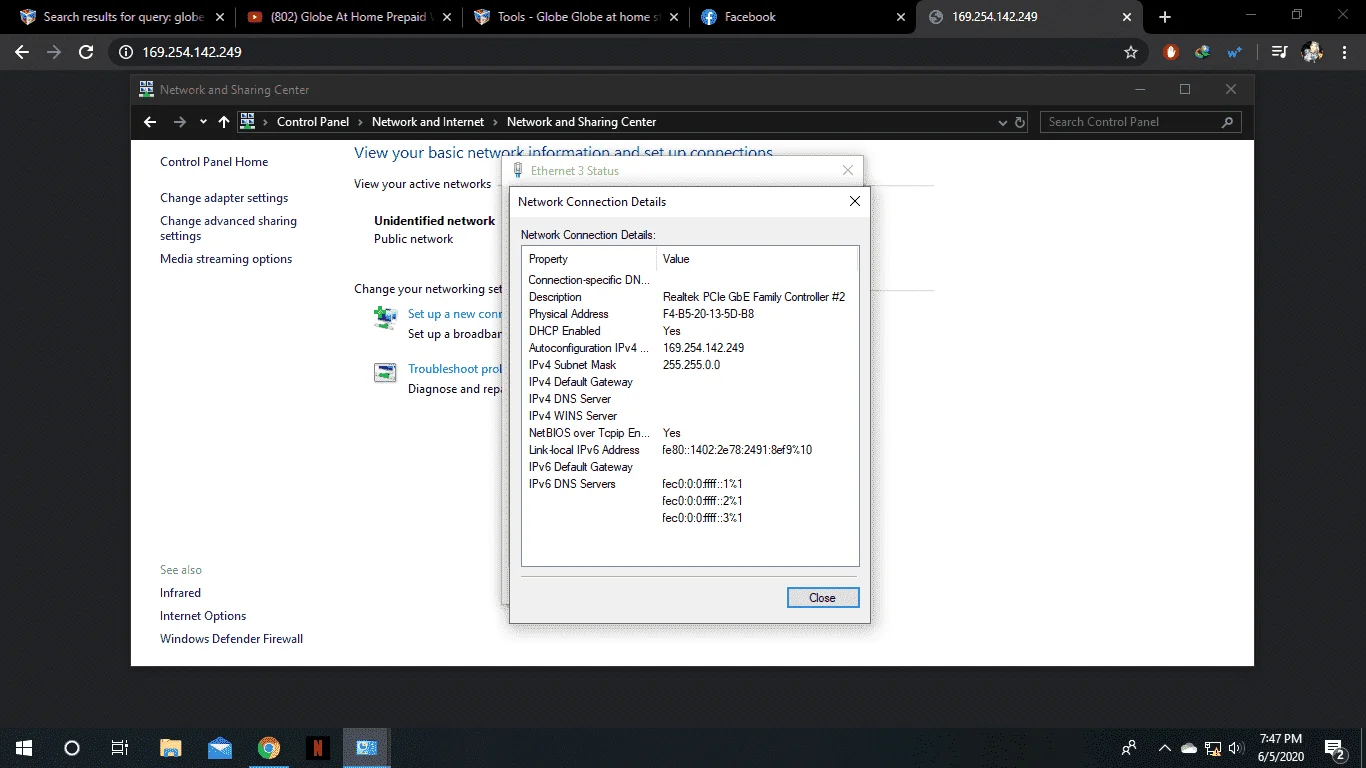Viewport: 1366px width, 768px height.
Task: Open the network icon in system tray
Action: tap(1213, 747)
